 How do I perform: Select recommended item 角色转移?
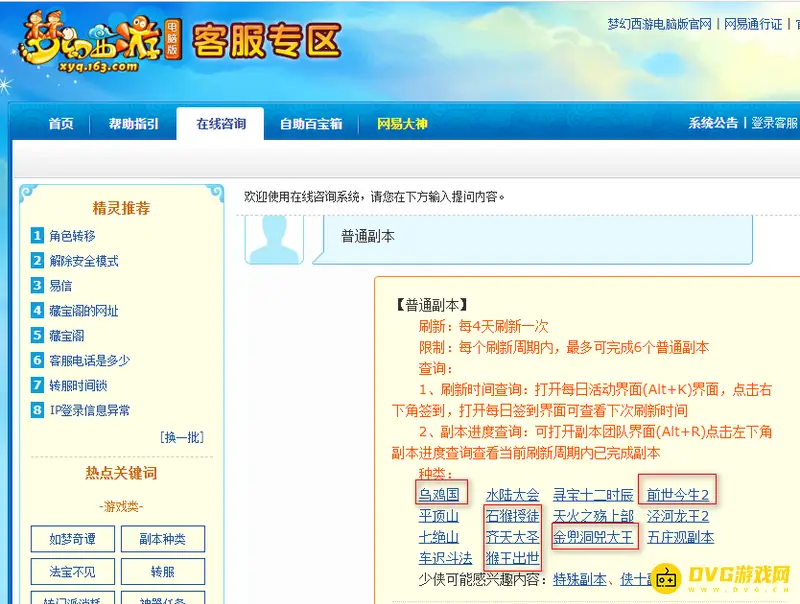(x=72, y=236)
